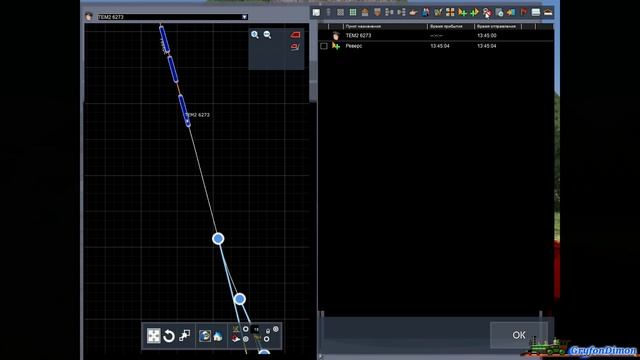The width and height of the screenshot is (640, 360).
Task: Click the white document icon at toolbar start
Action: pyautogui.click(x=316, y=13)
